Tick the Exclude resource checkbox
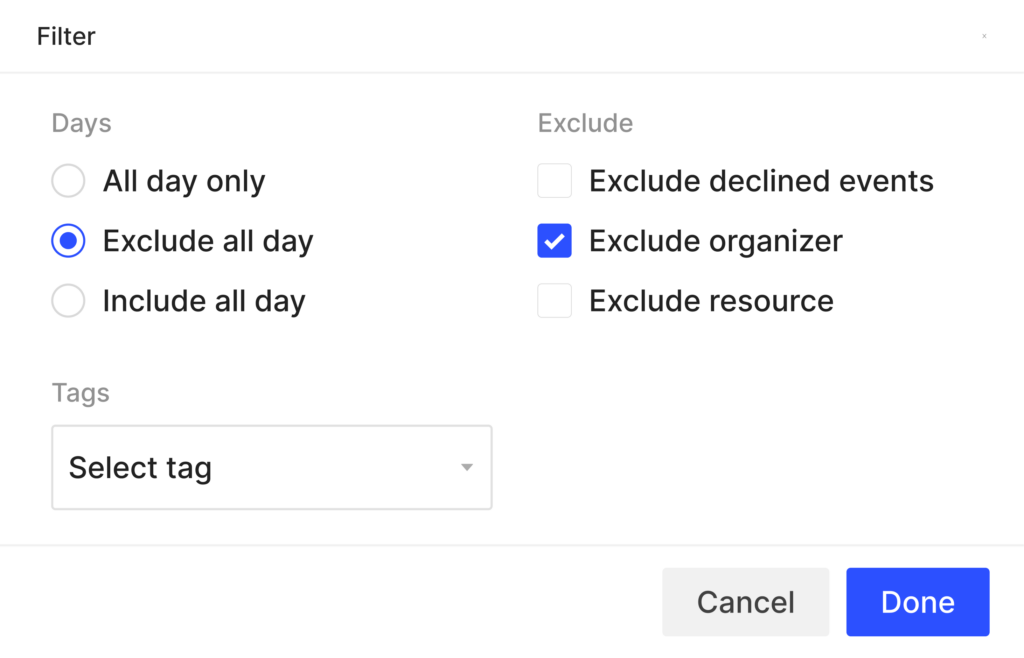The height and width of the screenshot is (658, 1024). pyautogui.click(x=554, y=301)
